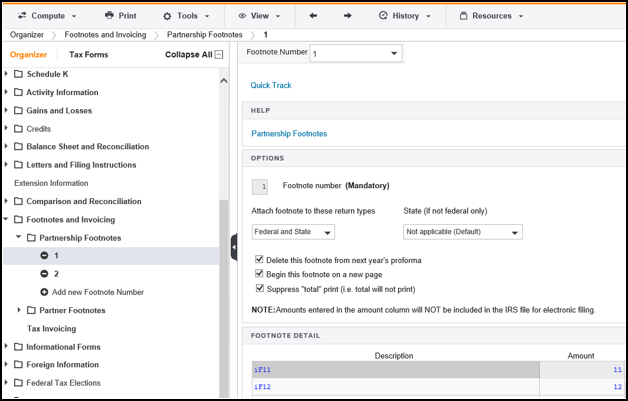Screen dimensions: 628x401
Task: Click plus icon to add new footnote number
Action: (x=44, y=292)
